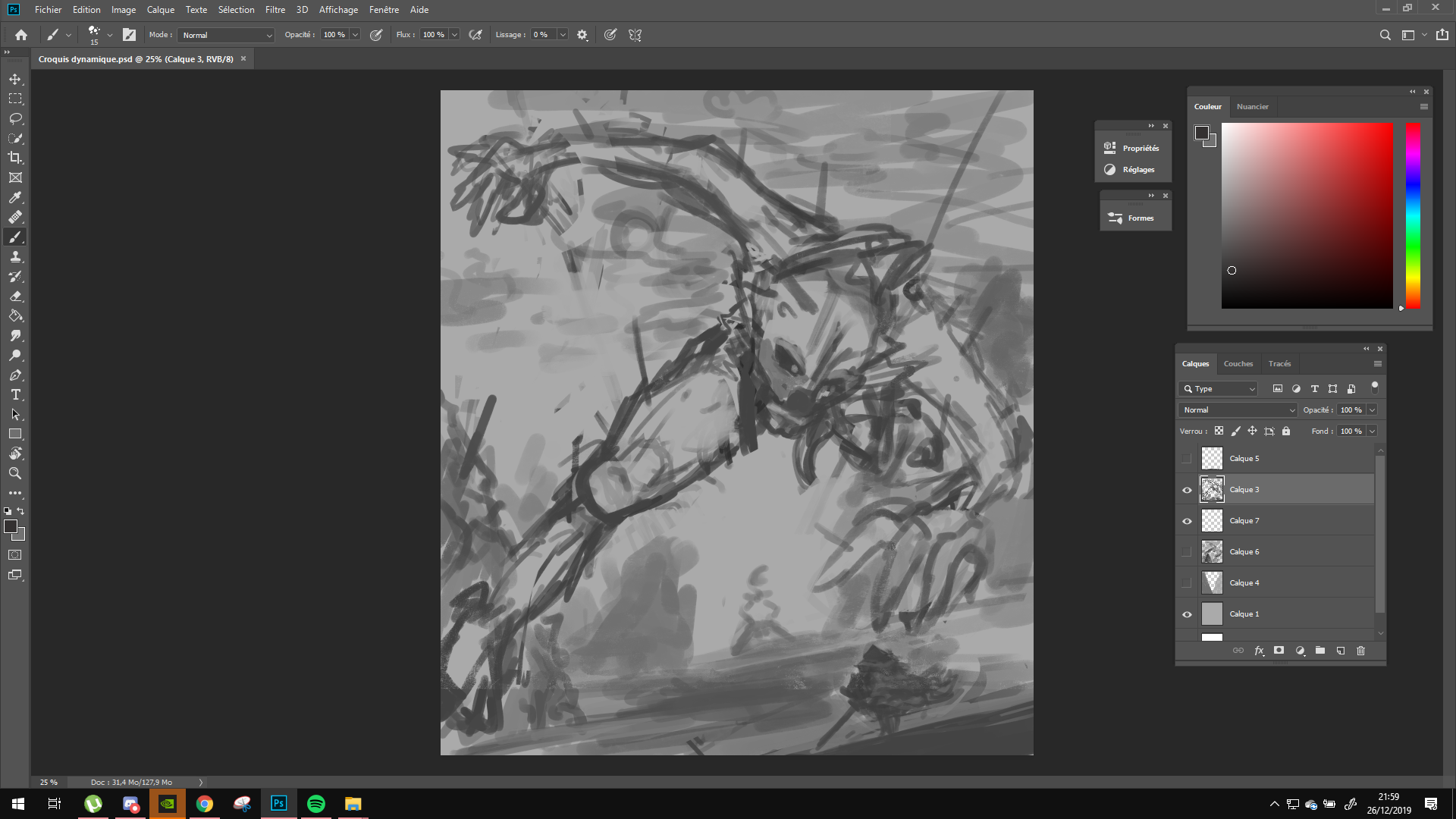Click the rainbow hue slider strip
Screen dimensions: 1456x819
tap(1413, 215)
